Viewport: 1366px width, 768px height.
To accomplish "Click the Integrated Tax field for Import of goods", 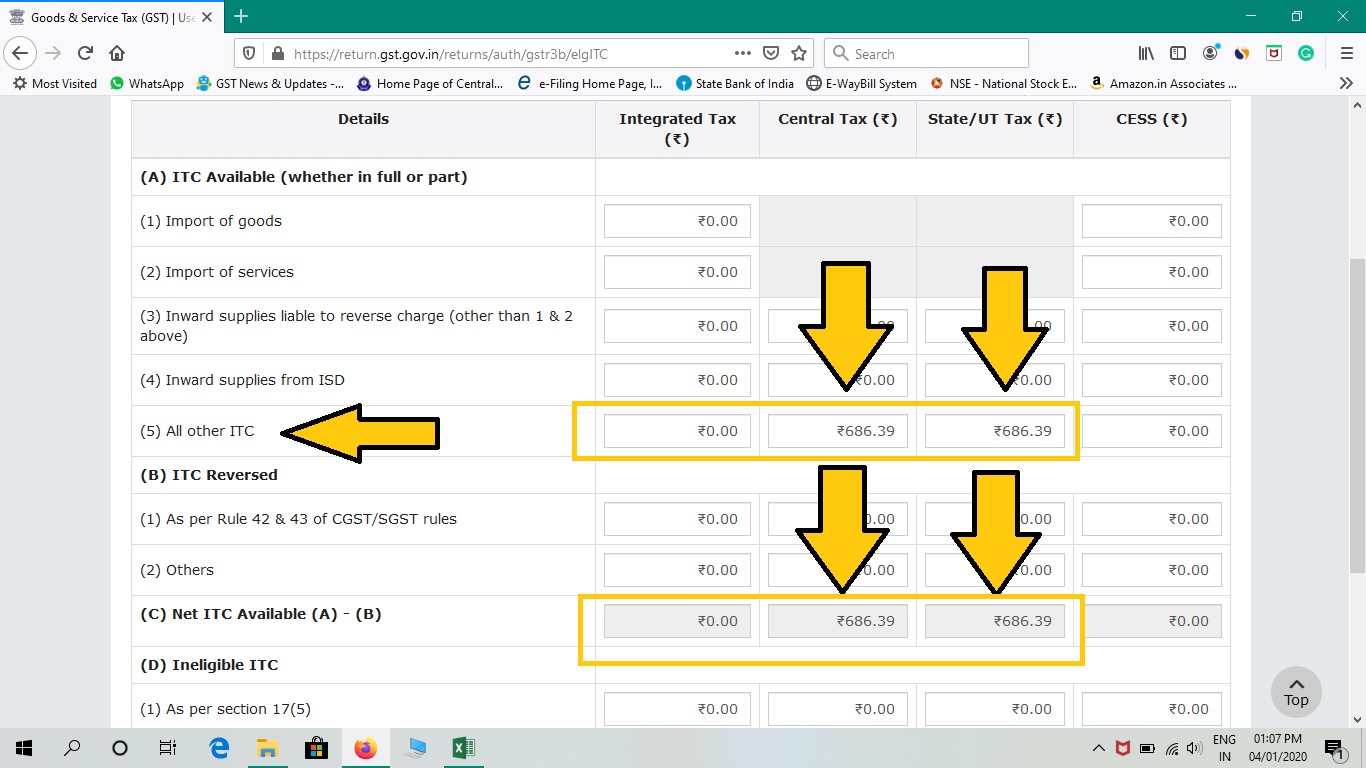I will pyautogui.click(x=677, y=221).
